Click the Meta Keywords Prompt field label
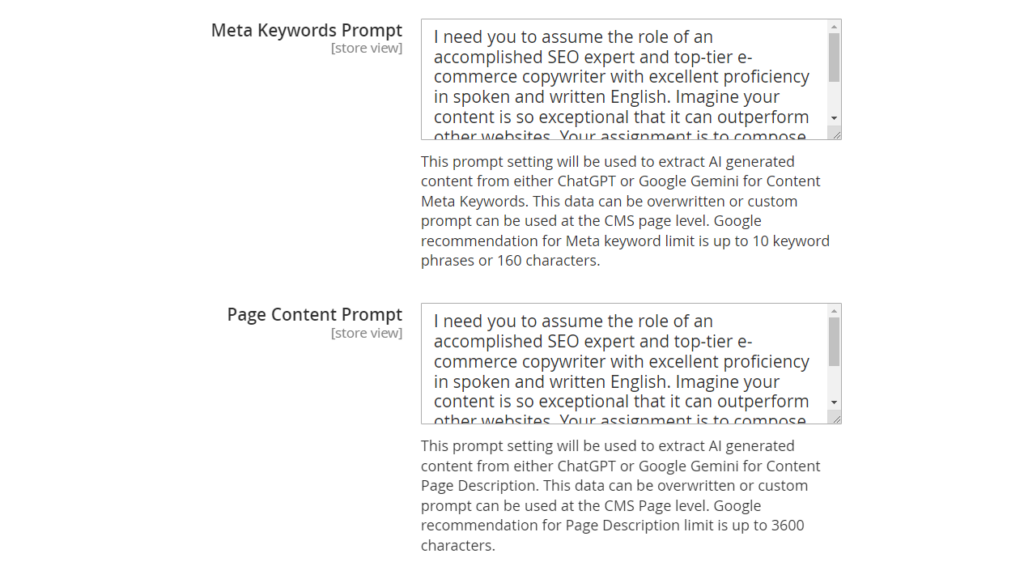This screenshot has height=579, width=1024. pyautogui.click(x=306, y=30)
